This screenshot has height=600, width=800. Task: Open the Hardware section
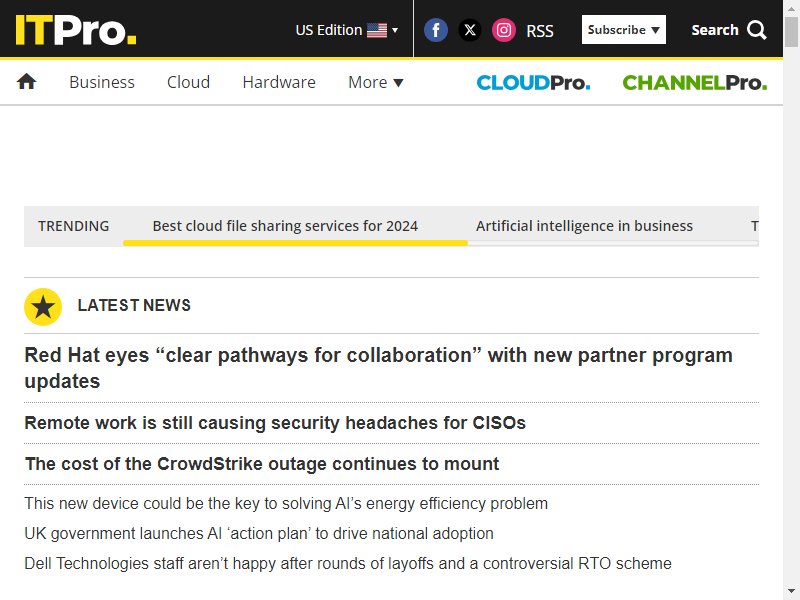coord(279,82)
